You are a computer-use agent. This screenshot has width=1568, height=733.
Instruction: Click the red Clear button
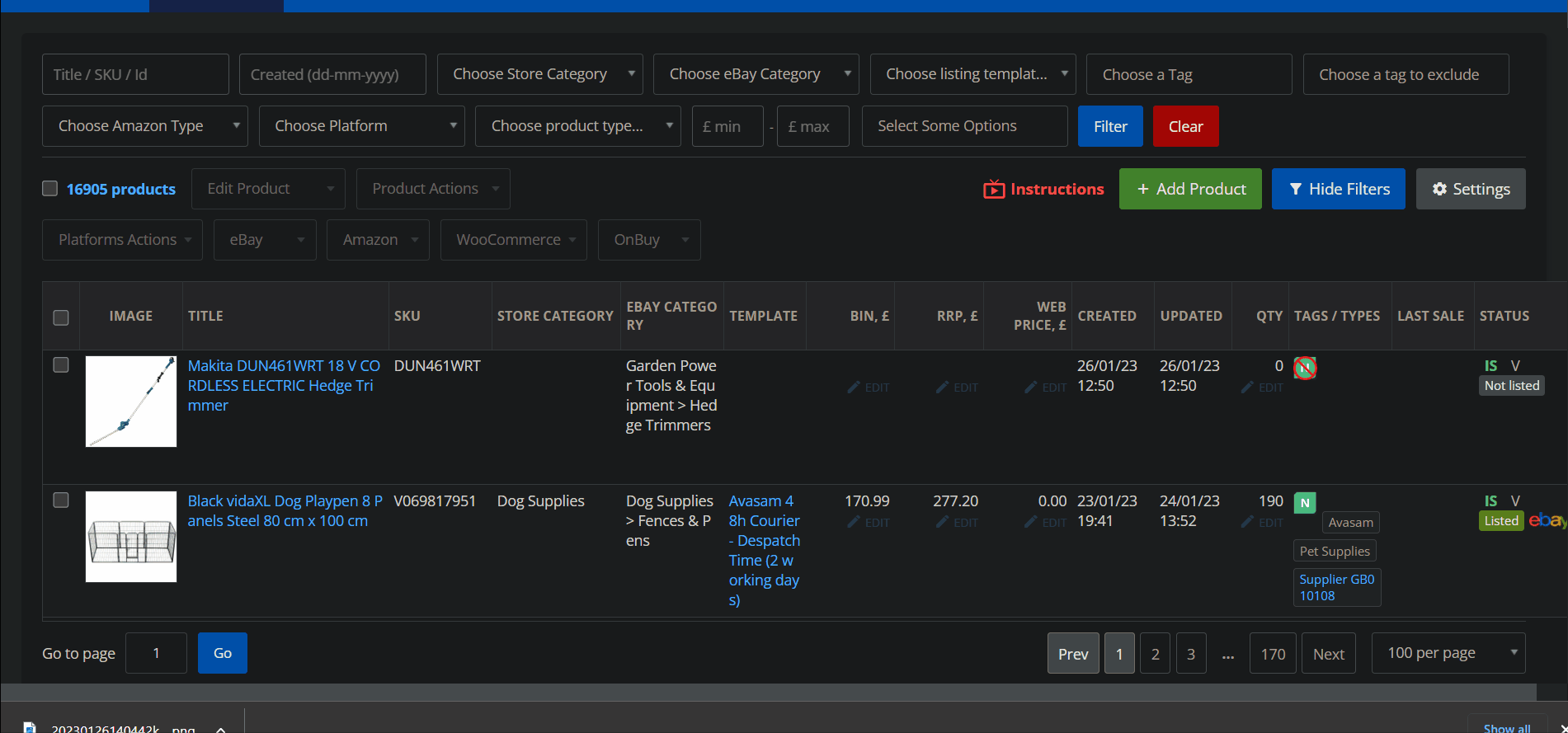click(x=1185, y=126)
